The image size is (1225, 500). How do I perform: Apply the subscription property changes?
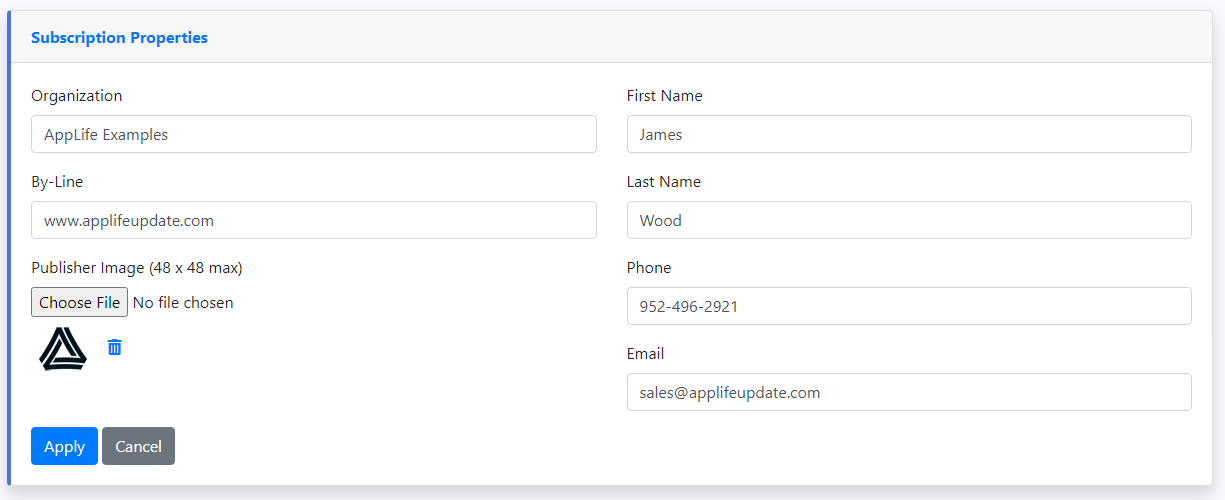64,446
